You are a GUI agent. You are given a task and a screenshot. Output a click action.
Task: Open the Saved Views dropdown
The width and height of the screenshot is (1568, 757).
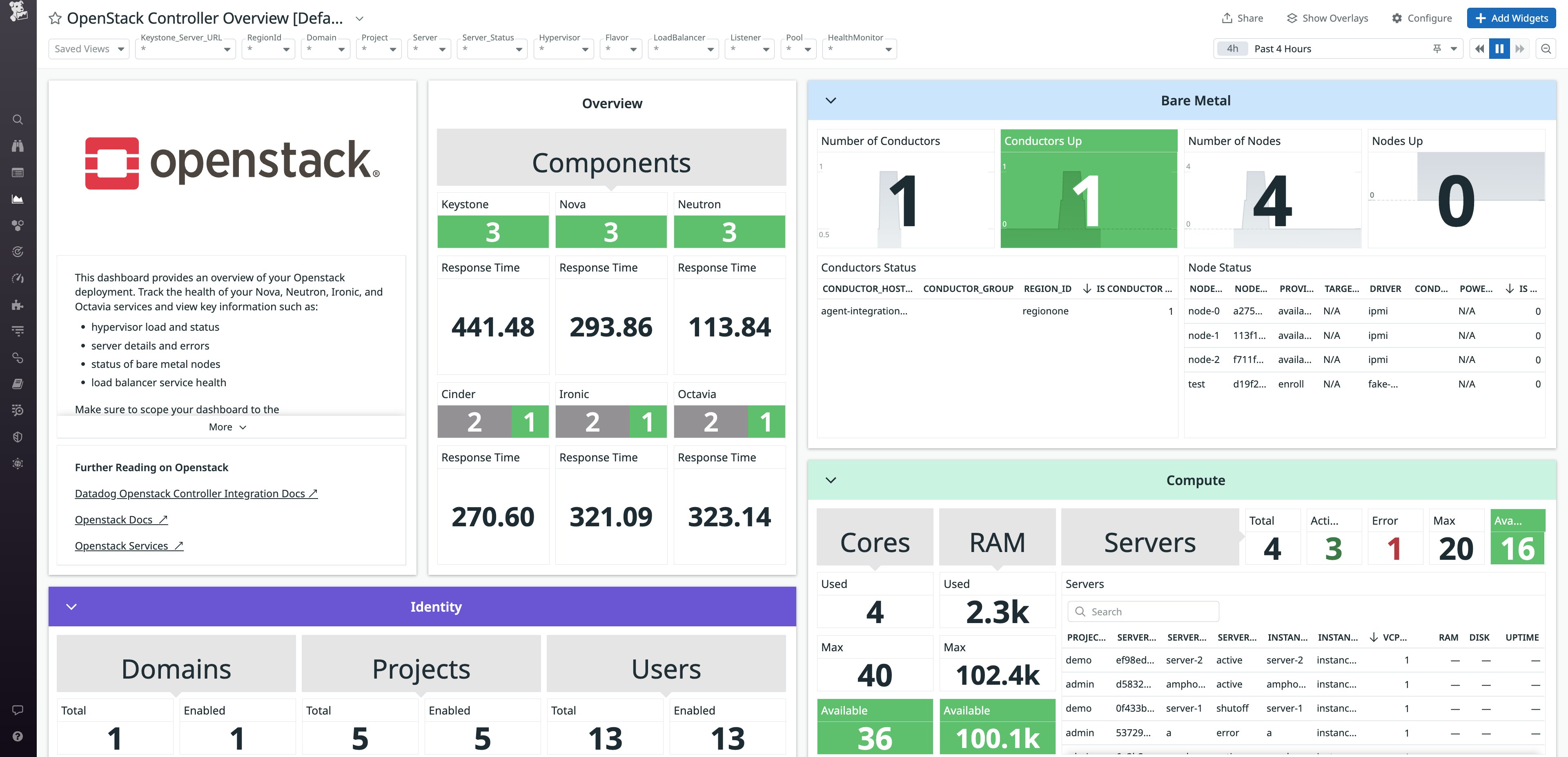[x=89, y=48]
